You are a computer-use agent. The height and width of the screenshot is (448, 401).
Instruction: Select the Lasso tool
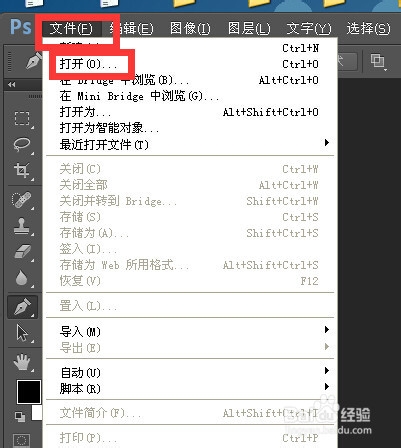(22, 144)
